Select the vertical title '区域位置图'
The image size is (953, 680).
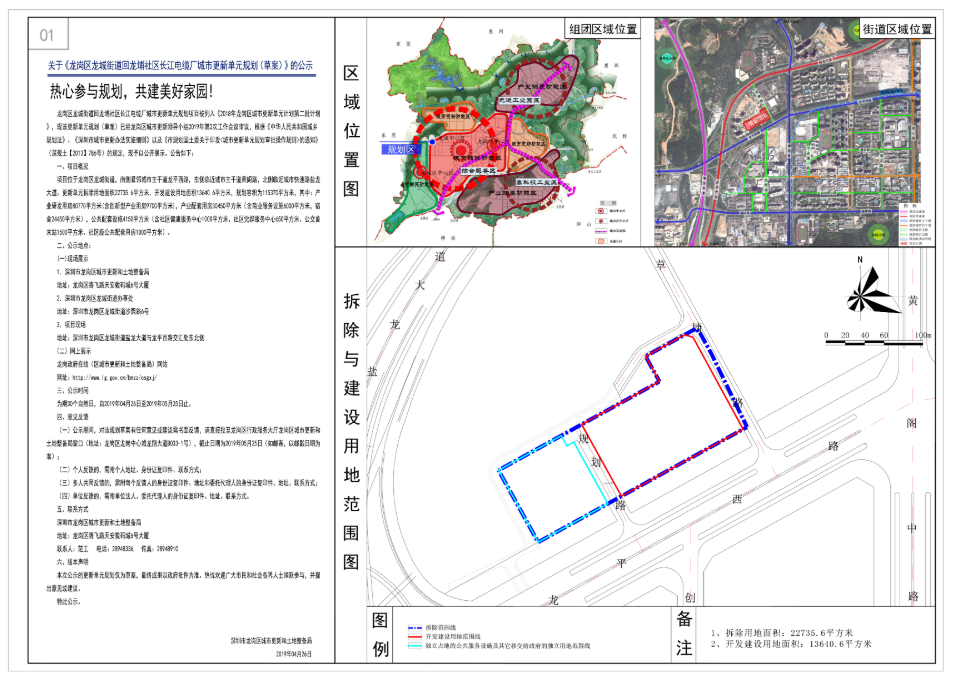coord(351,131)
